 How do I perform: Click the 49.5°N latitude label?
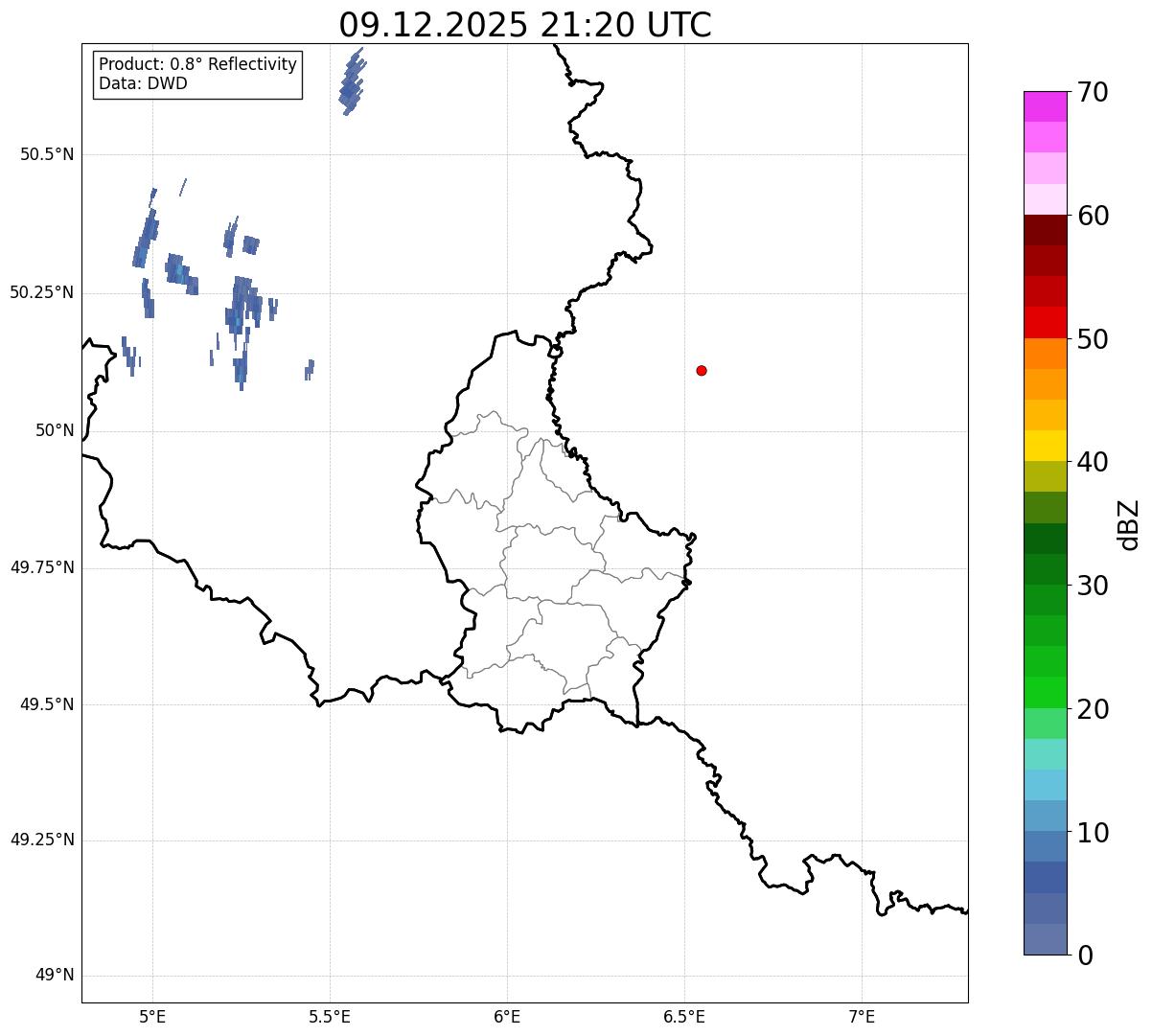click(47, 704)
